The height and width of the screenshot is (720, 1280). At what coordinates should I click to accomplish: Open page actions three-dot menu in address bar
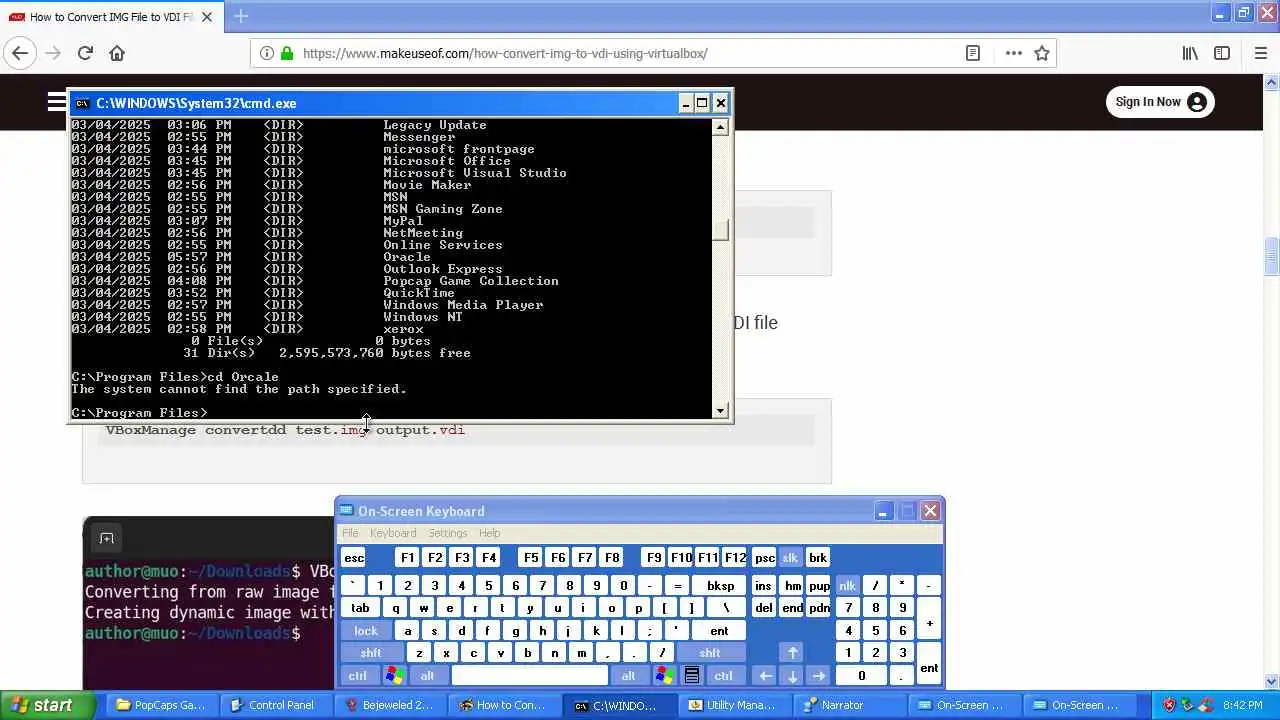(x=1013, y=53)
